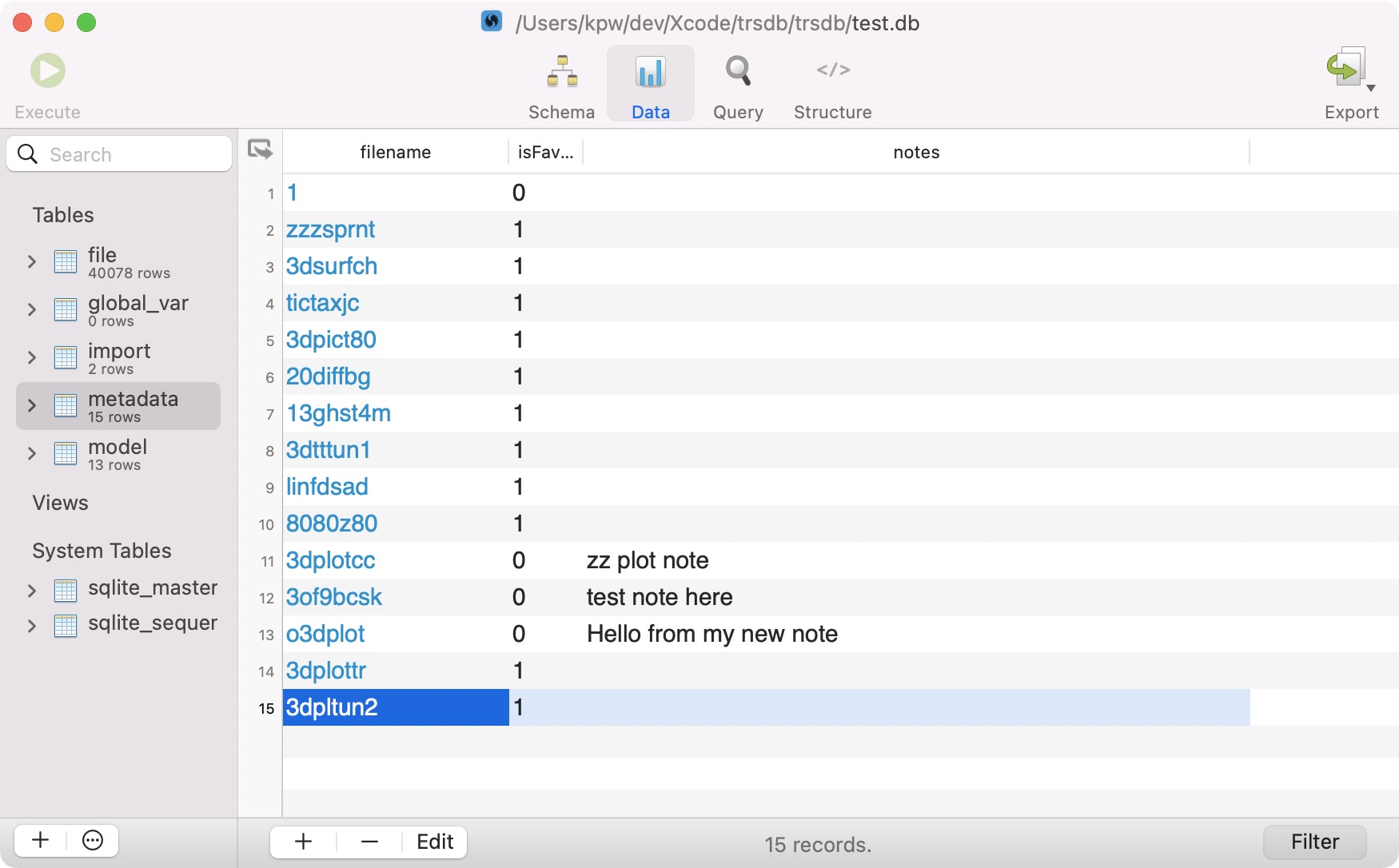Click the Tables section heading
1399x868 pixels.
(63, 215)
